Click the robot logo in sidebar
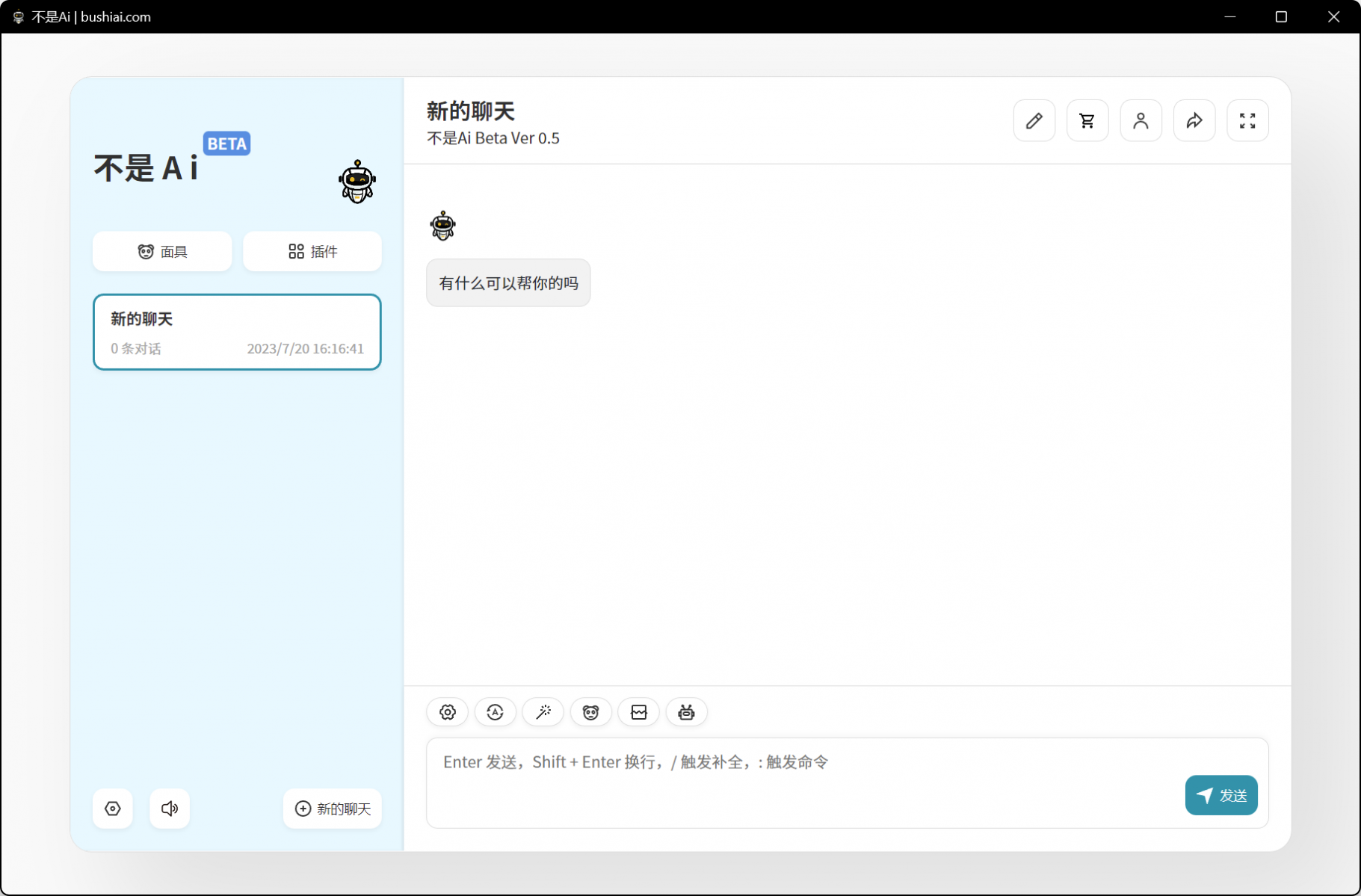 tap(357, 182)
